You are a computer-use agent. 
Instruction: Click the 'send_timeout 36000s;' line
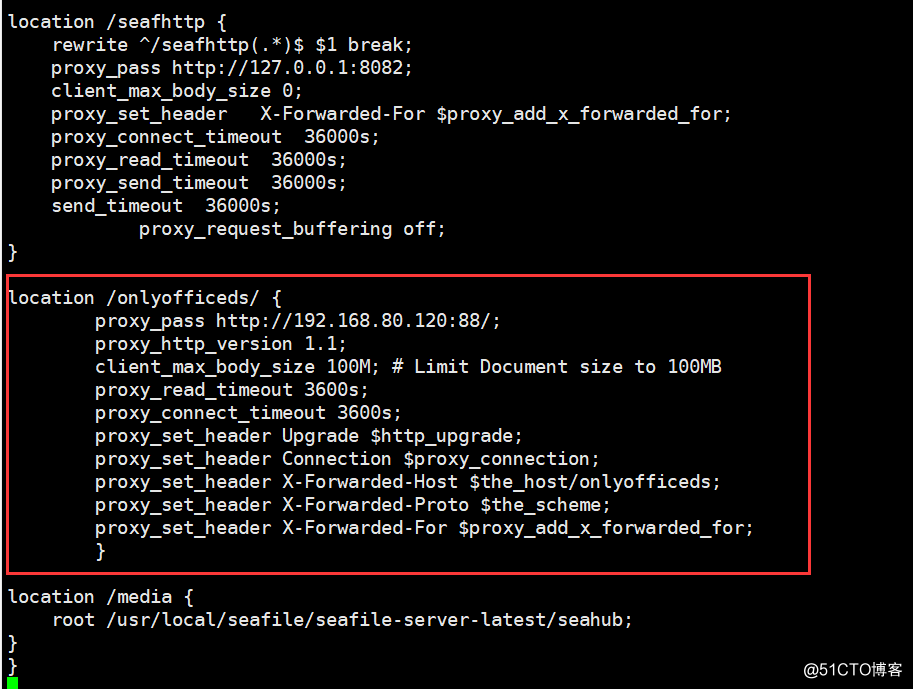[166, 206]
